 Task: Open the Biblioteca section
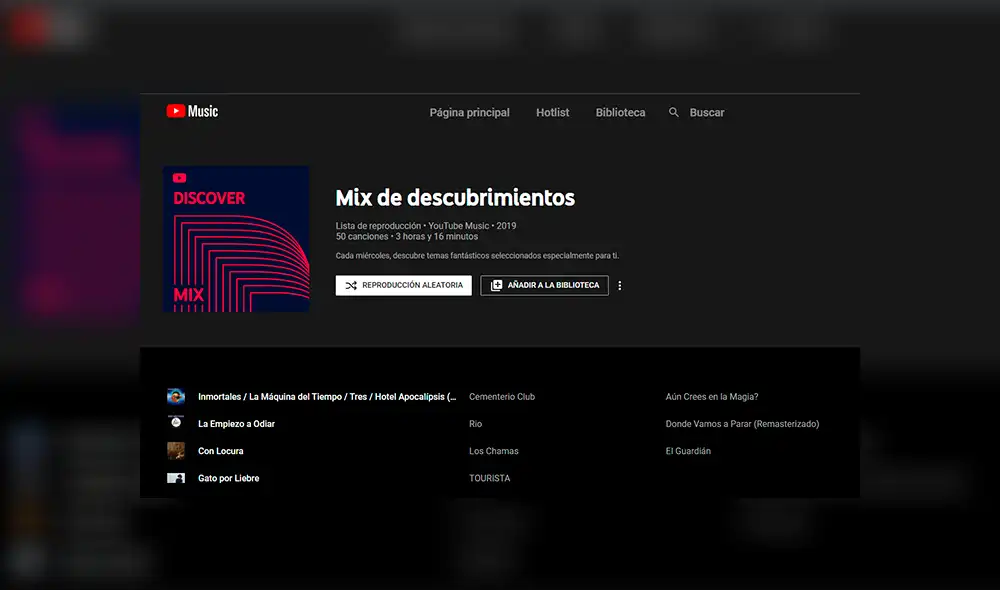pyautogui.click(x=620, y=112)
